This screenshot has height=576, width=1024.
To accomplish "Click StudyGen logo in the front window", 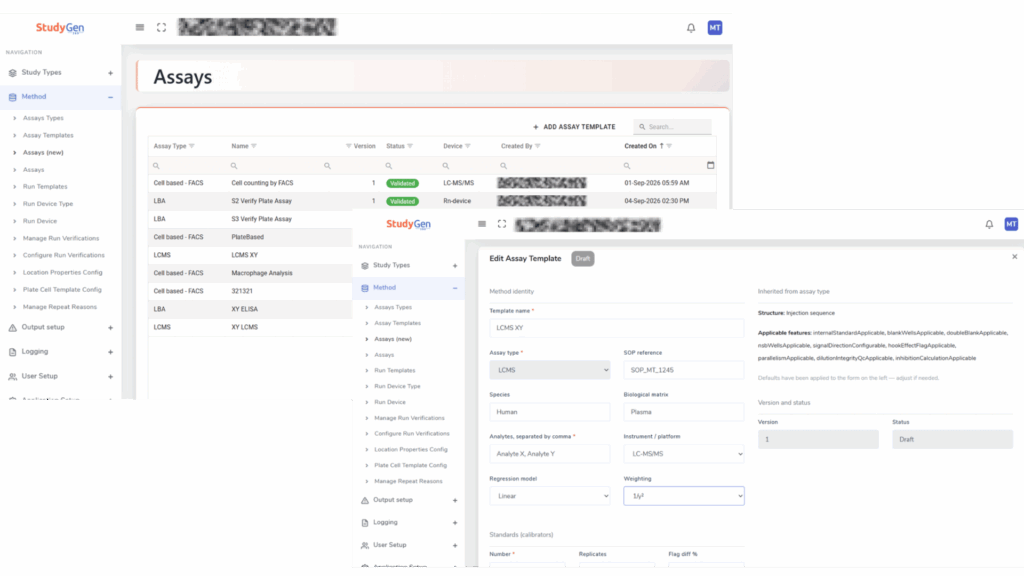I will click(408, 224).
